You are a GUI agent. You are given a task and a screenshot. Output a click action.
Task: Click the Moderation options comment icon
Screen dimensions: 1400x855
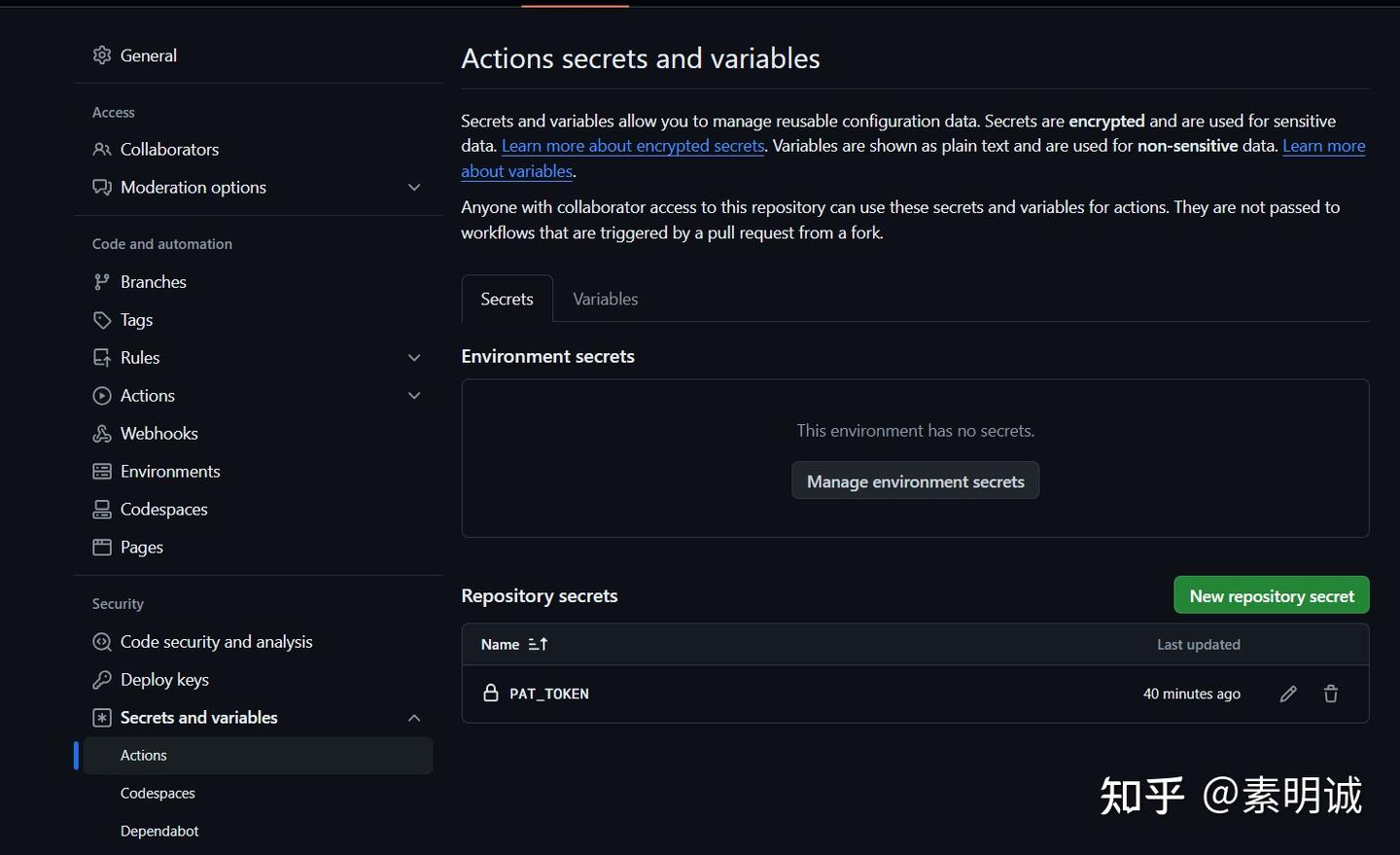(102, 187)
